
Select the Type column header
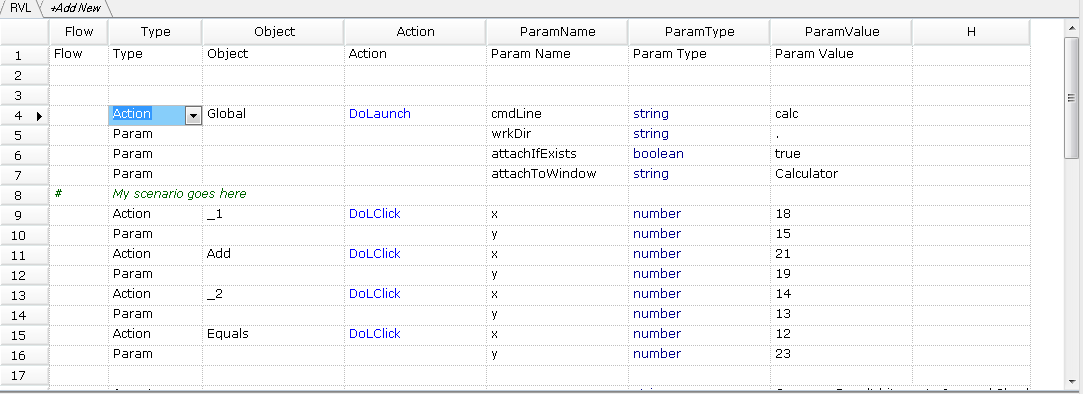pyautogui.click(x=155, y=32)
